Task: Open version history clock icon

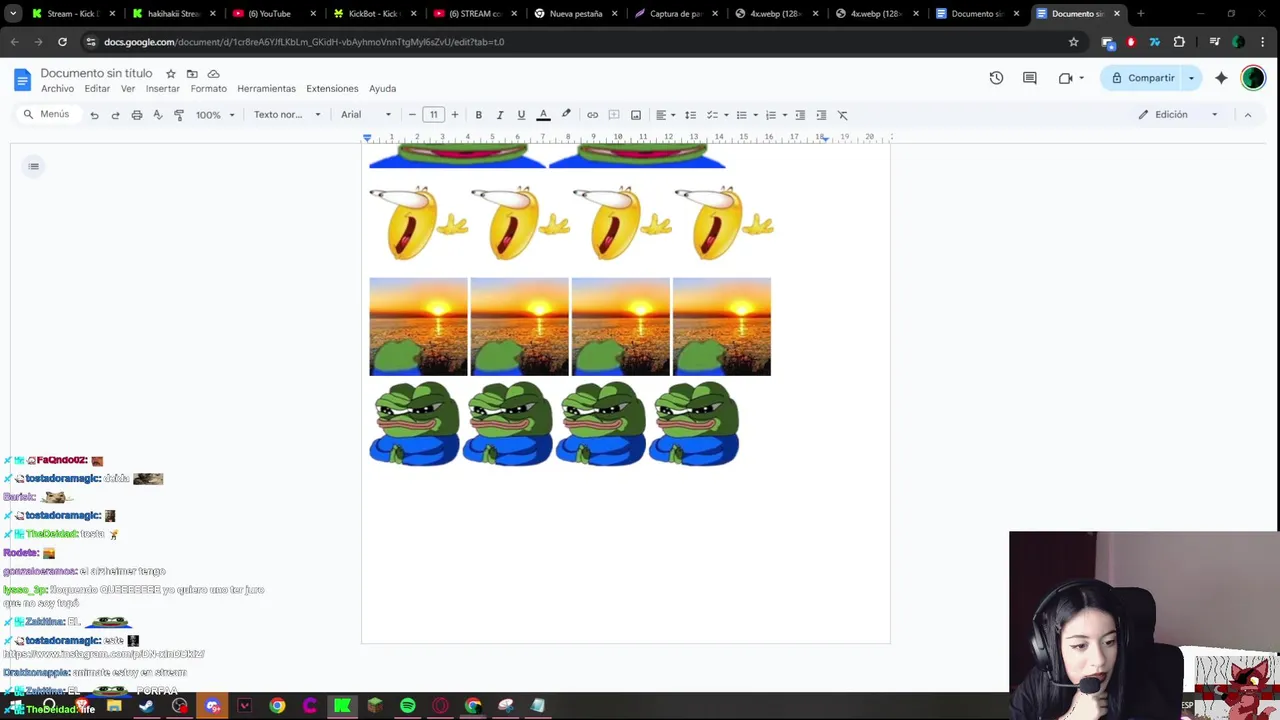Action: pyautogui.click(x=996, y=78)
